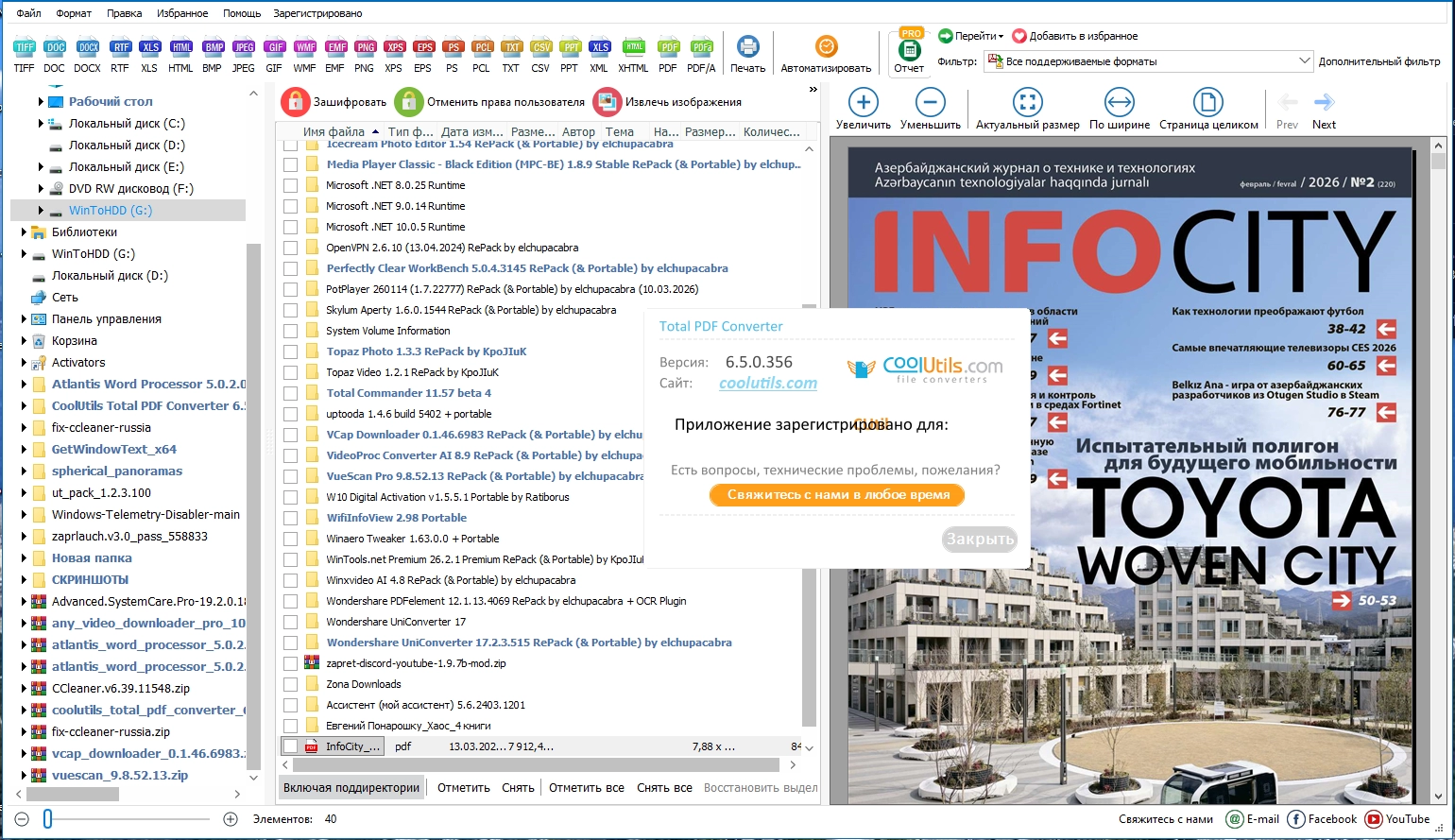
Task: Check the Zona Downloads folder box
Action: pyautogui.click(x=291, y=684)
